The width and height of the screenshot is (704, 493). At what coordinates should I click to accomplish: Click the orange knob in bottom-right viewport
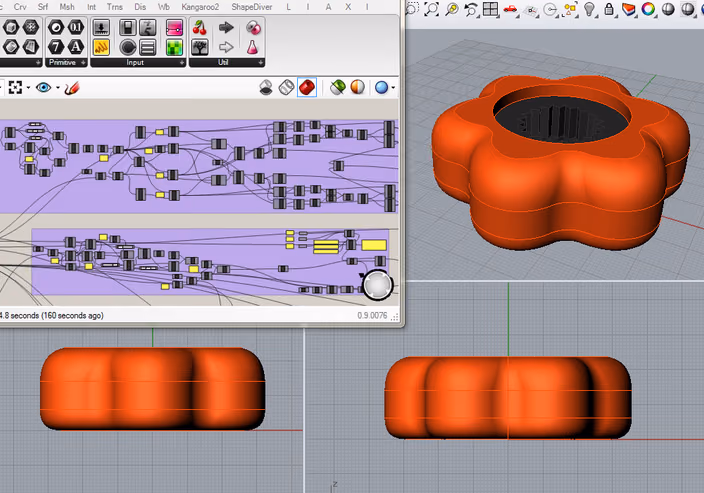tap(508, 398)
